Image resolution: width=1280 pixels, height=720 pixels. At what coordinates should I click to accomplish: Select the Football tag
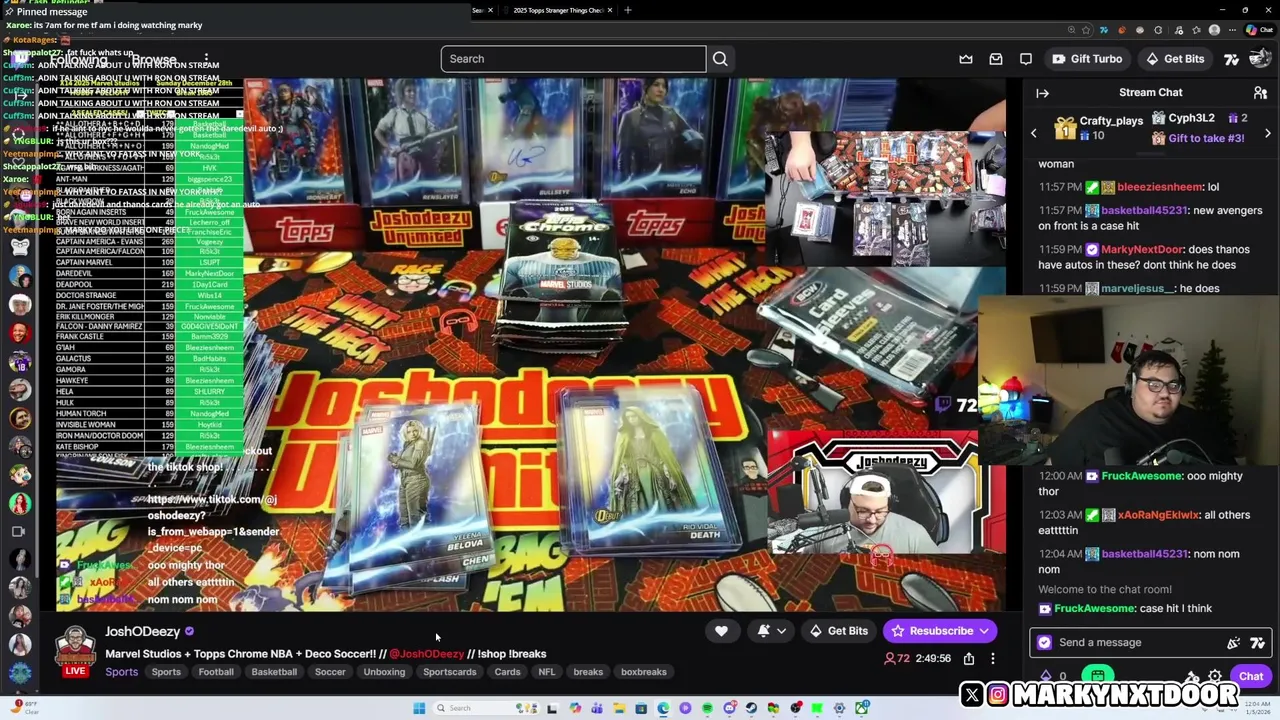coord(216,672)
